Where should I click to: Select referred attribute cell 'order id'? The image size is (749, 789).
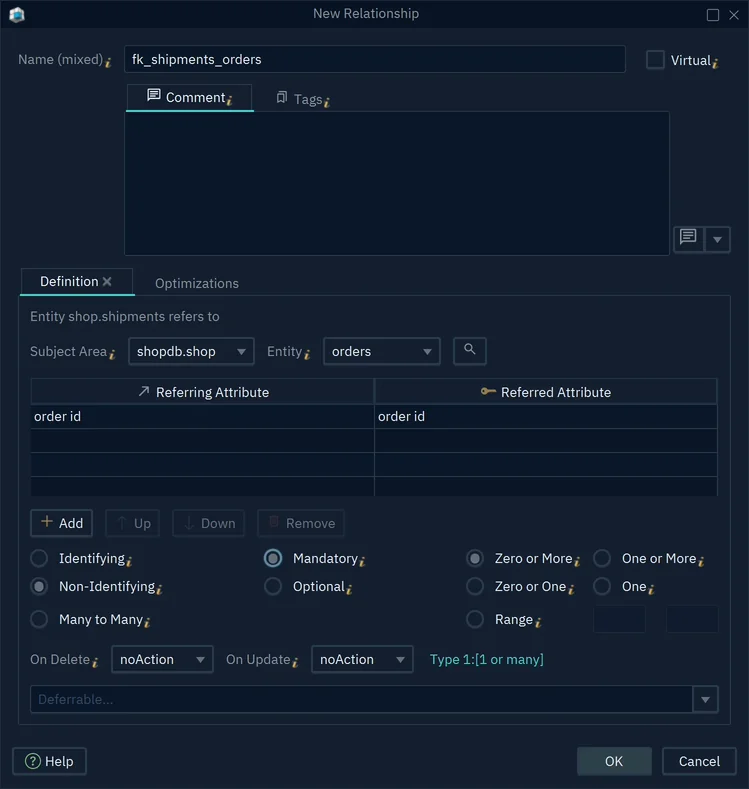point(546,417)
